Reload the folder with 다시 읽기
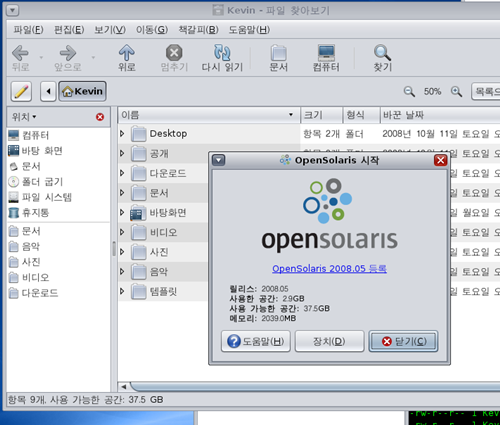 [222, 58]
